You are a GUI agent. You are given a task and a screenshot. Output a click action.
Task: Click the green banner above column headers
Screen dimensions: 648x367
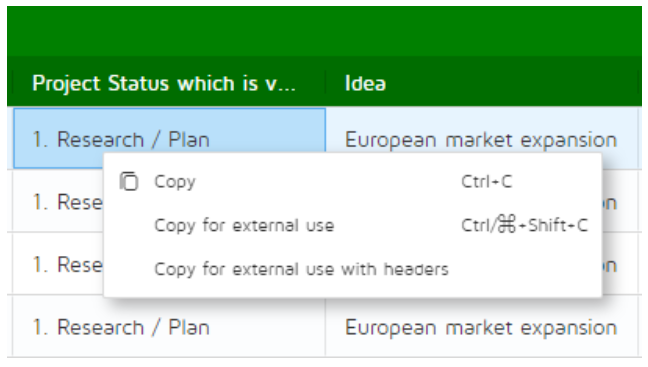click(x=324, y=31)
